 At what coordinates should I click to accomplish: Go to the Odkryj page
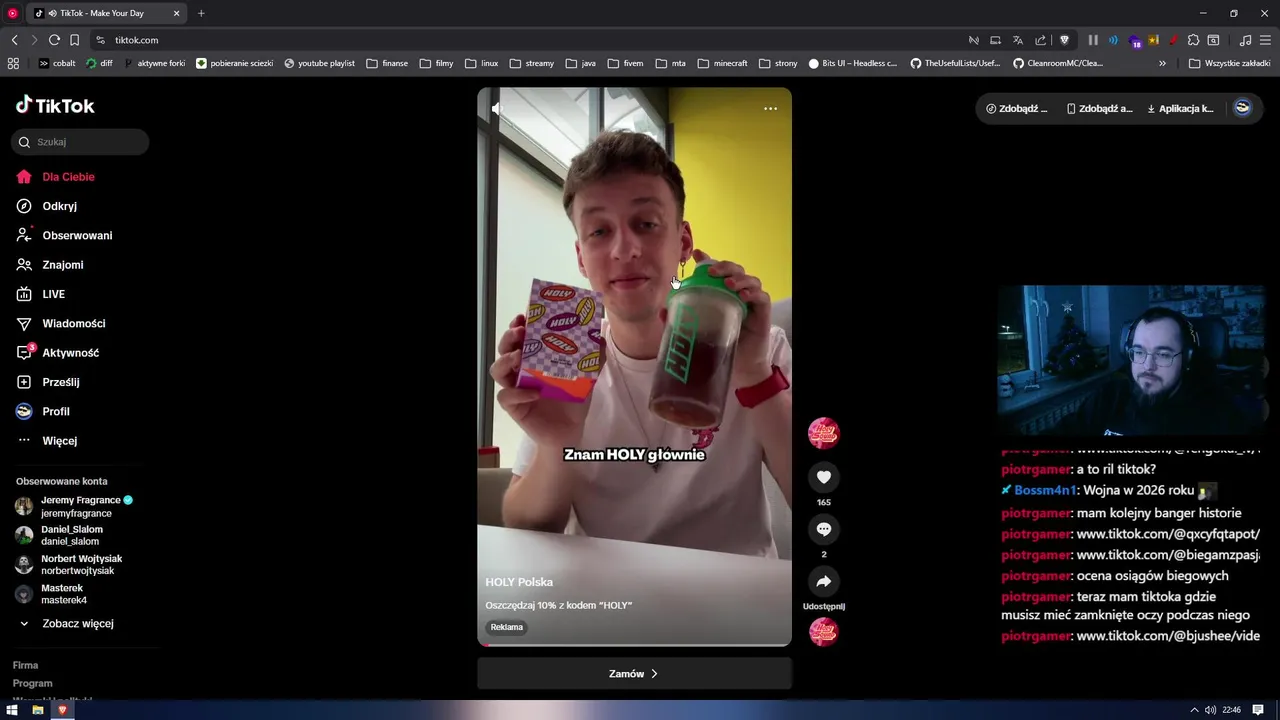click(47, 206)
